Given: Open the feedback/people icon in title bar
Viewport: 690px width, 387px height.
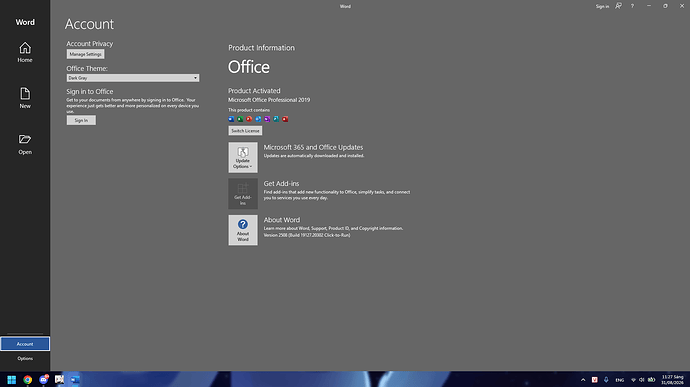Looking at the screenshot, I should 618,6.
